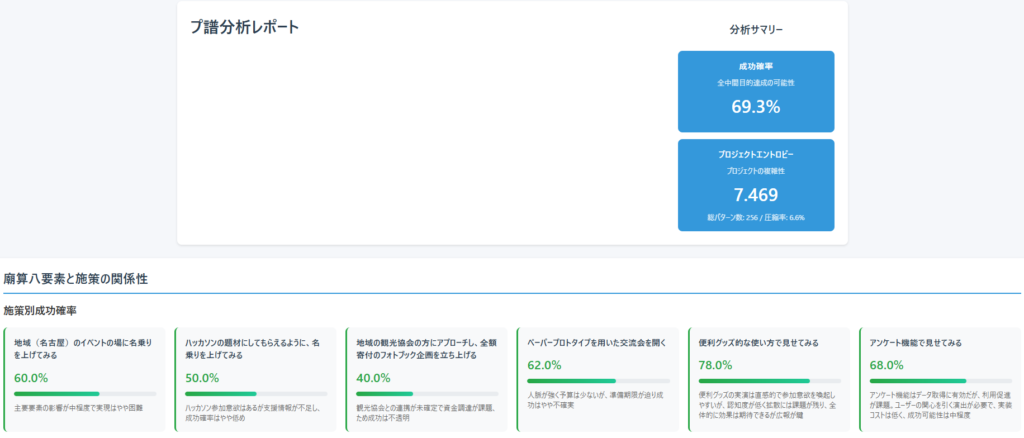Open the 地域の観光協会 card title

coord(426,349)
